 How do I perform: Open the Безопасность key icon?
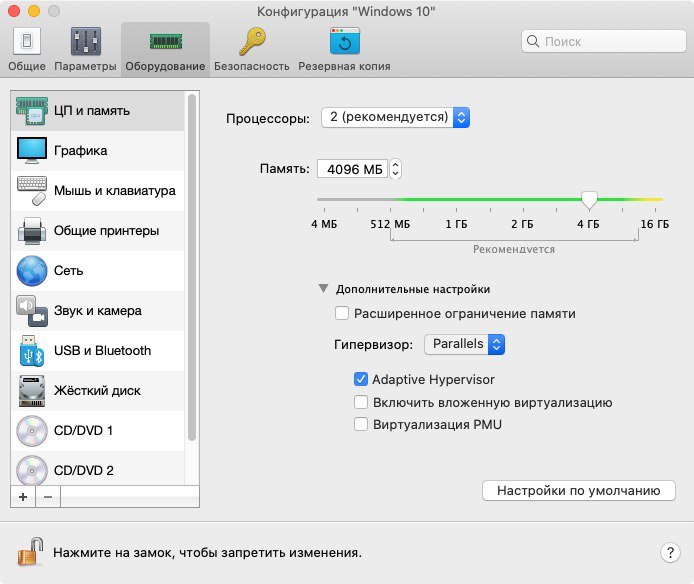click(x=252, y=41)
